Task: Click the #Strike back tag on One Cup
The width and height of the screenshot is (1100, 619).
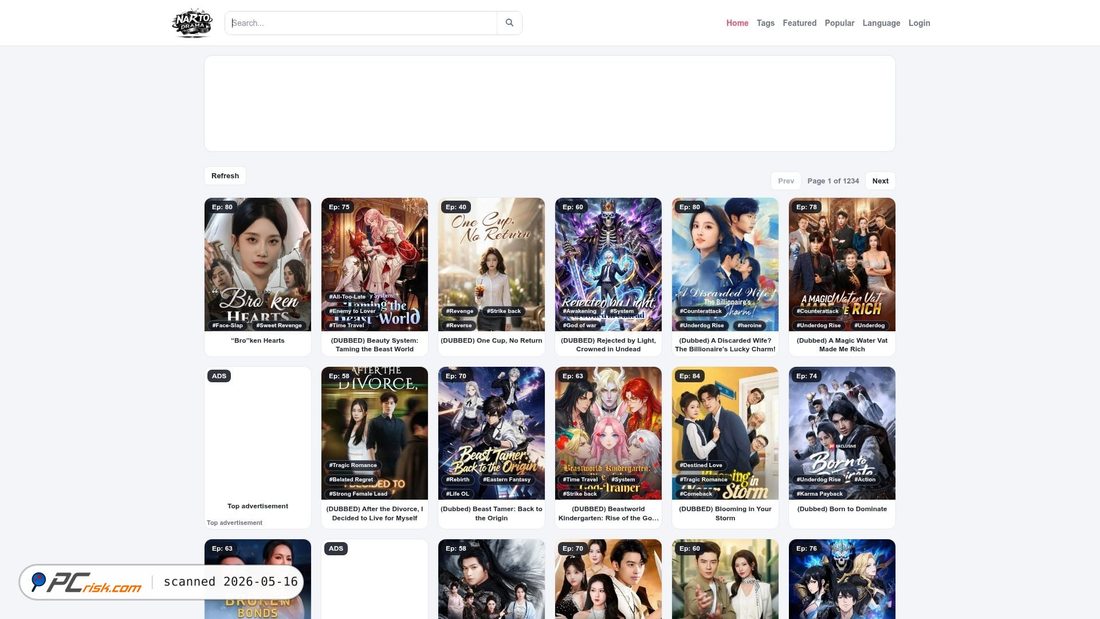Action: 504,311
